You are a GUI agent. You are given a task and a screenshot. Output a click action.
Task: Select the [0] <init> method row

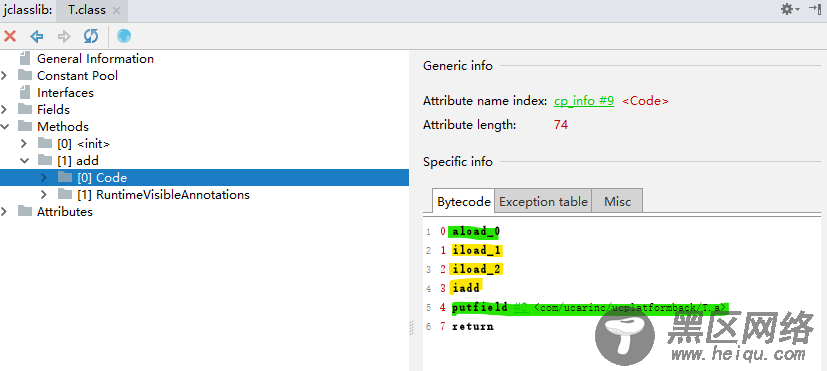point(83,144)
